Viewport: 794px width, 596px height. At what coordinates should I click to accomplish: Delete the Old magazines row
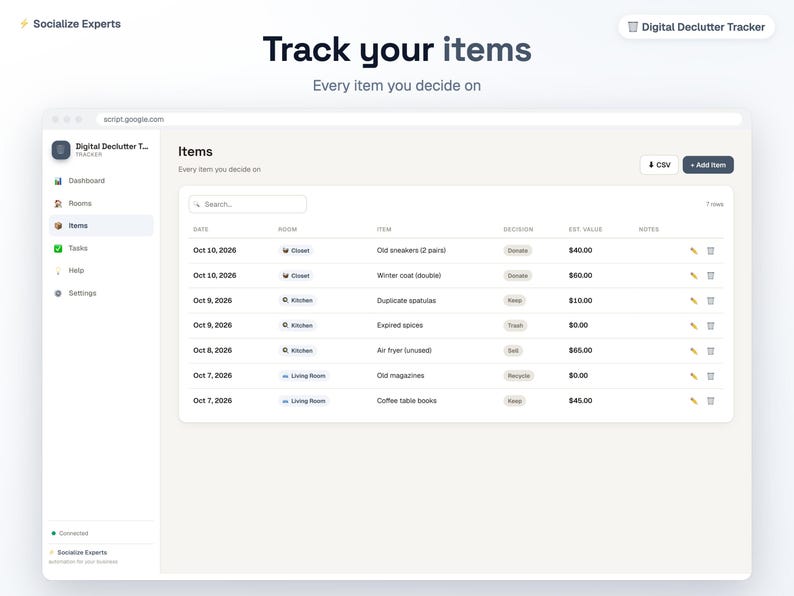[x=710, y=376]
